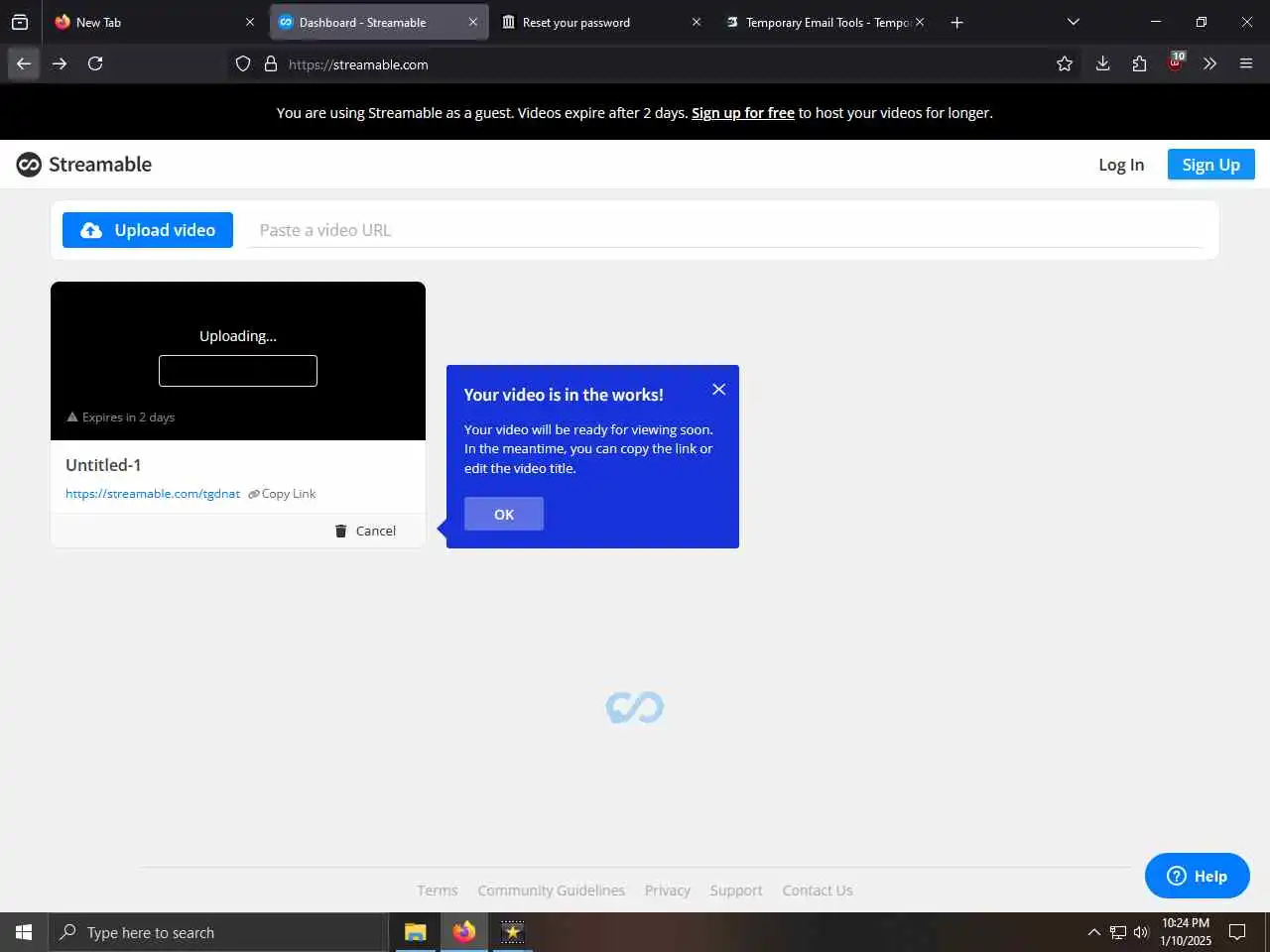
Task: Open Community Guidelines footer link
Action: (552, 891)
